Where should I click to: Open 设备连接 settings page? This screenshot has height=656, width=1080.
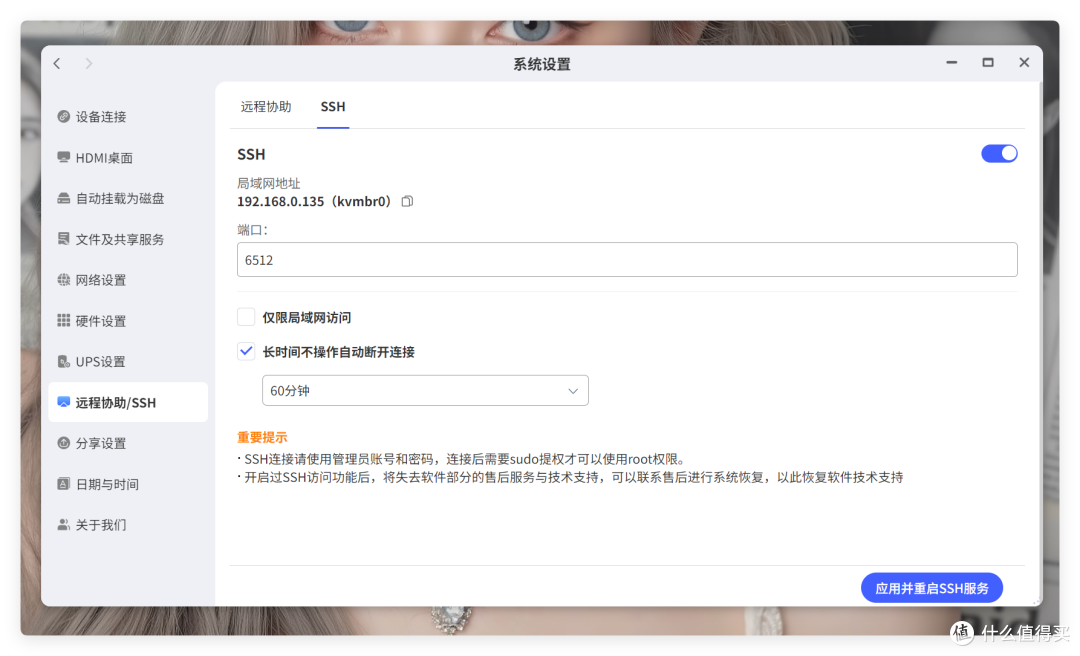(128, 116)
